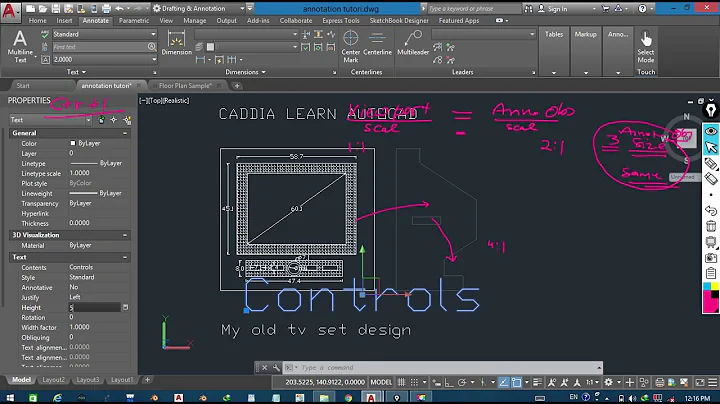Switch to Floor Plan Sample drawing tab
The width and height of the screenshot is (720, 404).
185,86
